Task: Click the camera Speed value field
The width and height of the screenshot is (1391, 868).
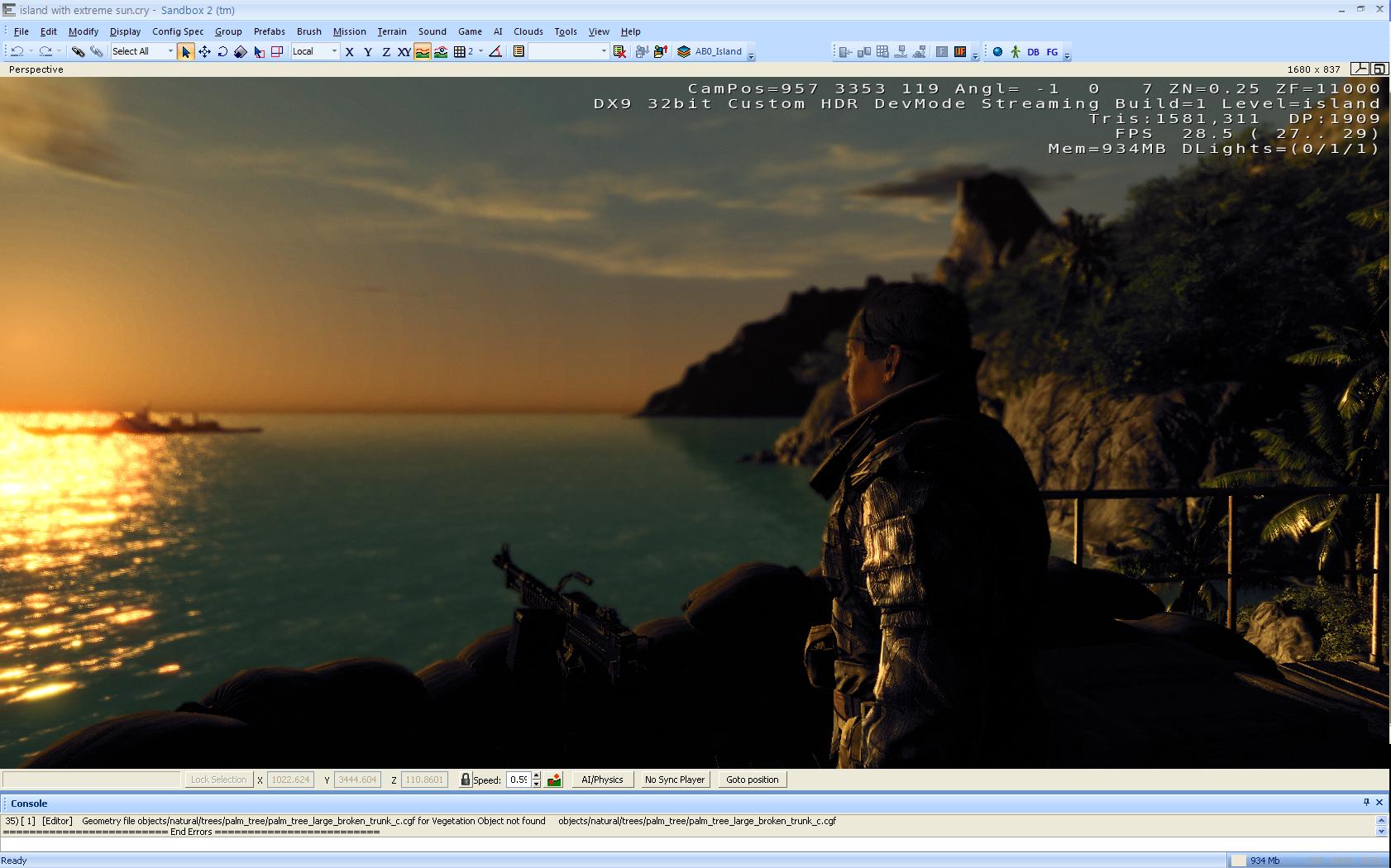Action: coord(518,780)
